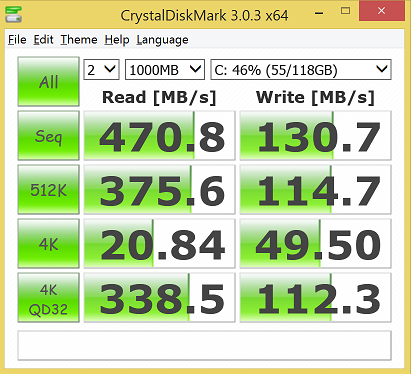Start the 4K benchmark test
Image resolution: width=412 pixels, height=374 pixels.
48,244
